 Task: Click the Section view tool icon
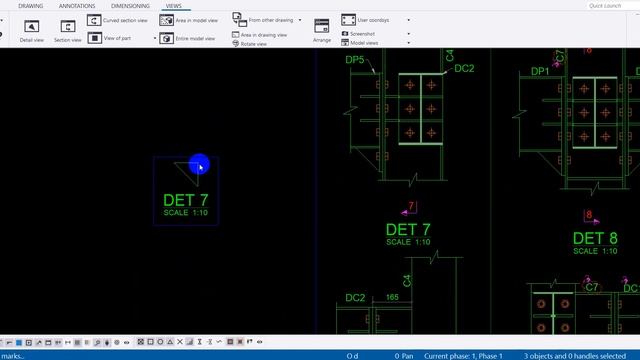tap(68, 27)
